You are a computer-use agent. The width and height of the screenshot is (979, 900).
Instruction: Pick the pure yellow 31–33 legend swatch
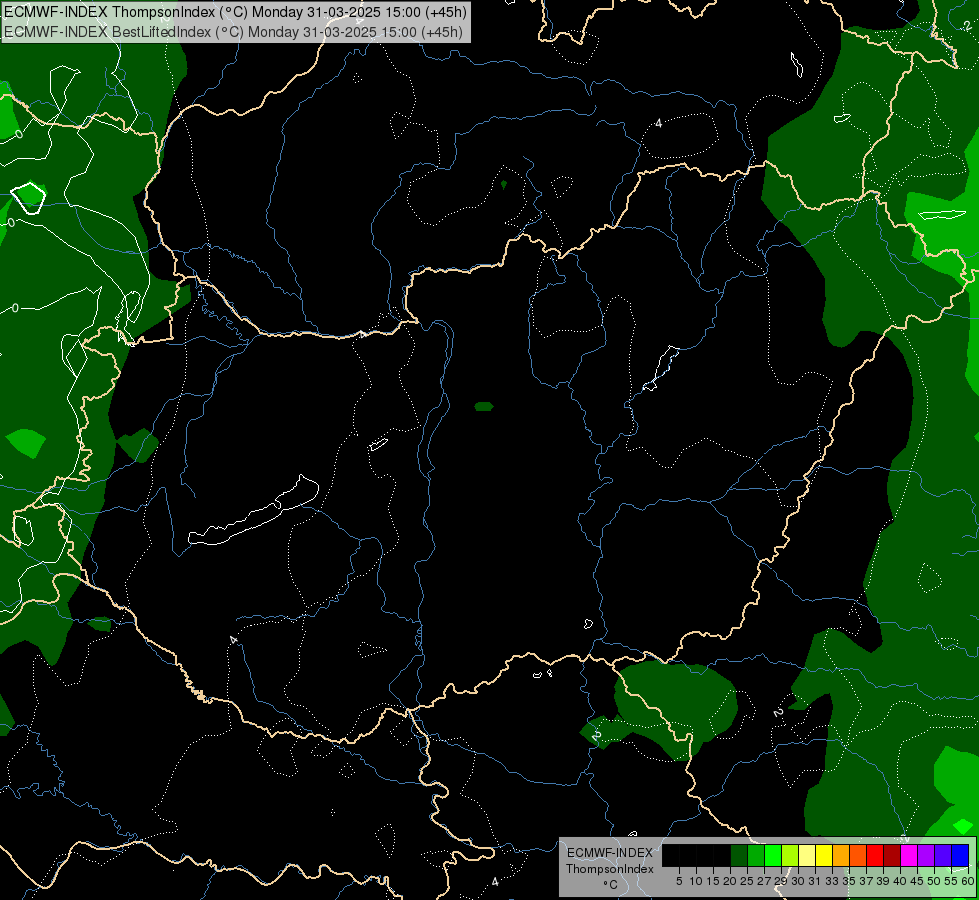824,855
